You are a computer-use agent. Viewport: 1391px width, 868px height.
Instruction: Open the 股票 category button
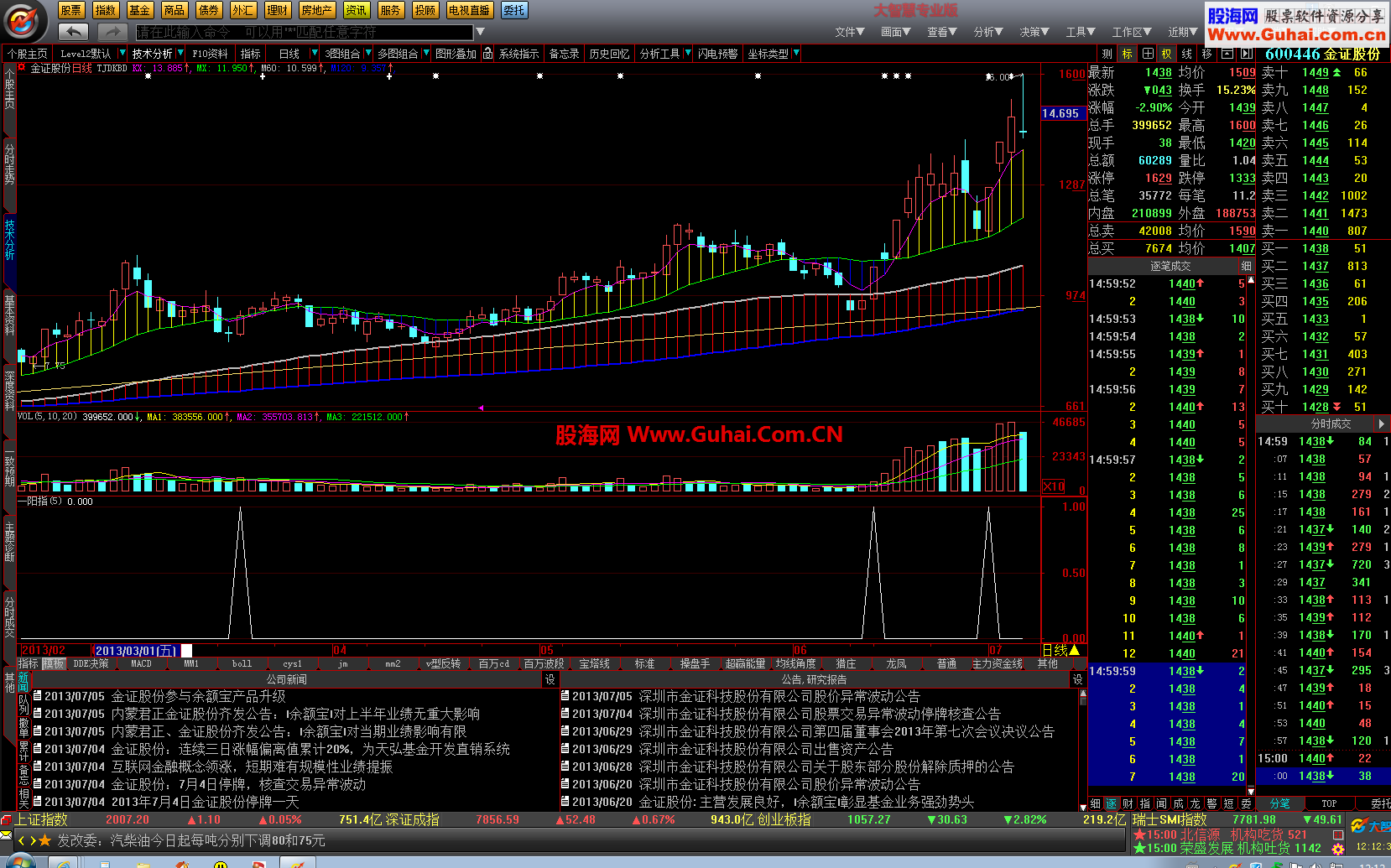[70, 10]
